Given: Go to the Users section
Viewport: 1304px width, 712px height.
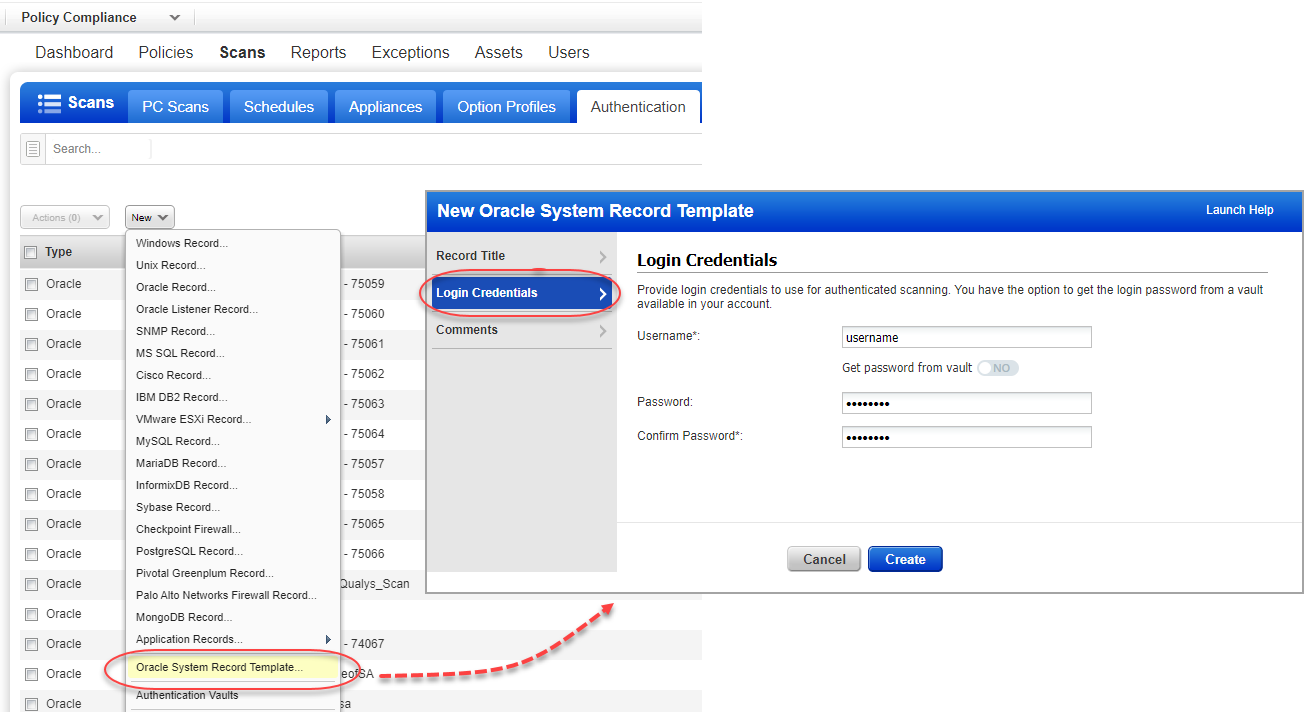Looking at the screenshot, I should click(569, 52).
